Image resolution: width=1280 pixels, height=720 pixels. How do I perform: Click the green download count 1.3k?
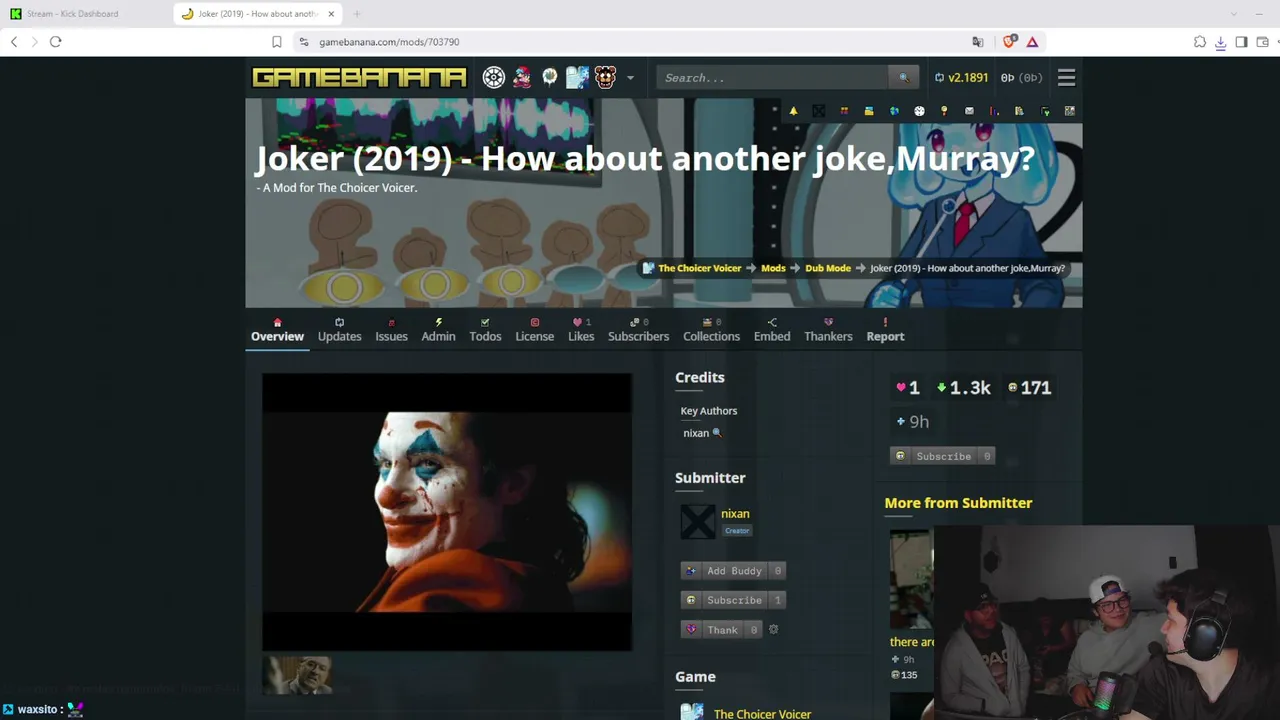click(x=963, y=388)
